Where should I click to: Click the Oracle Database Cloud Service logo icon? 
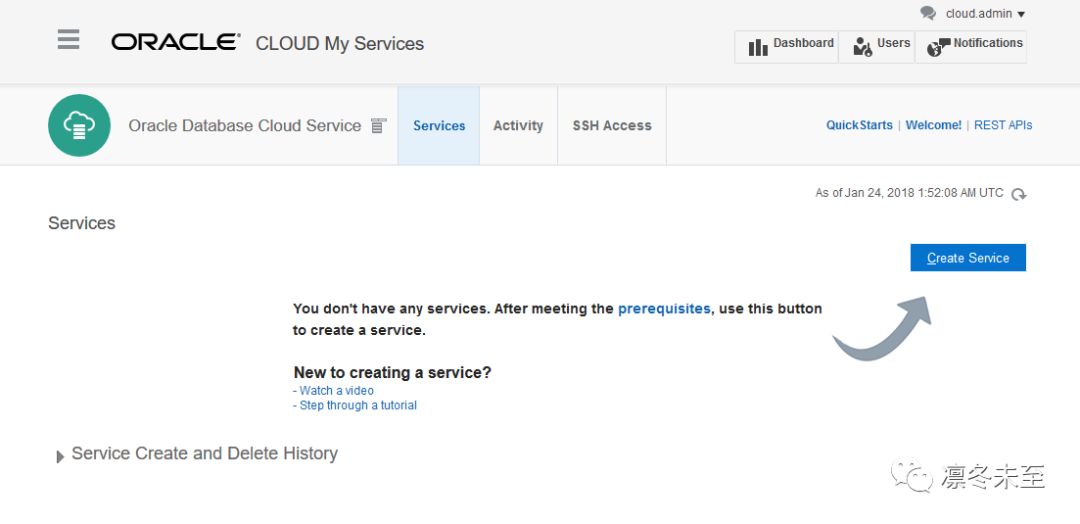coord(79,125)
